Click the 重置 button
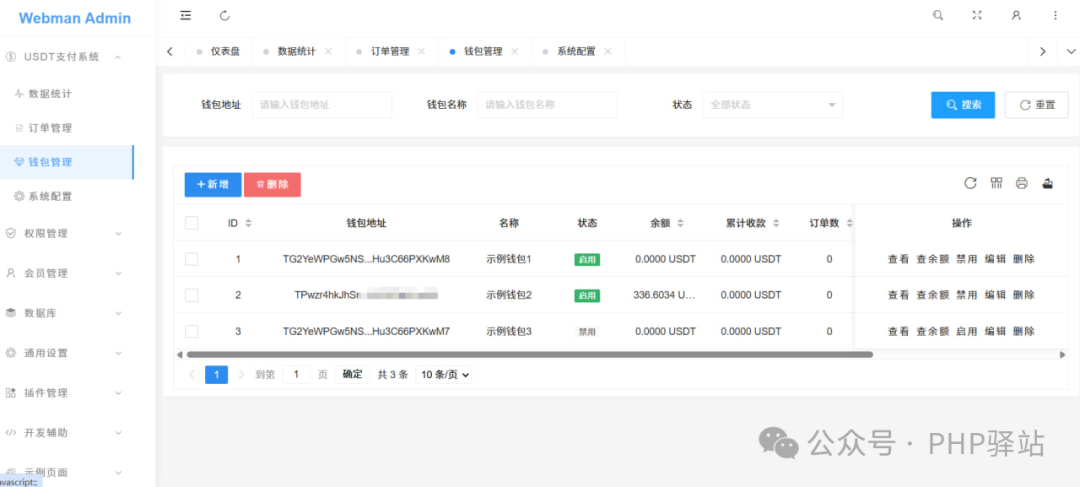This screenshot has height=487, width=1080. (x=1037, y=105)
